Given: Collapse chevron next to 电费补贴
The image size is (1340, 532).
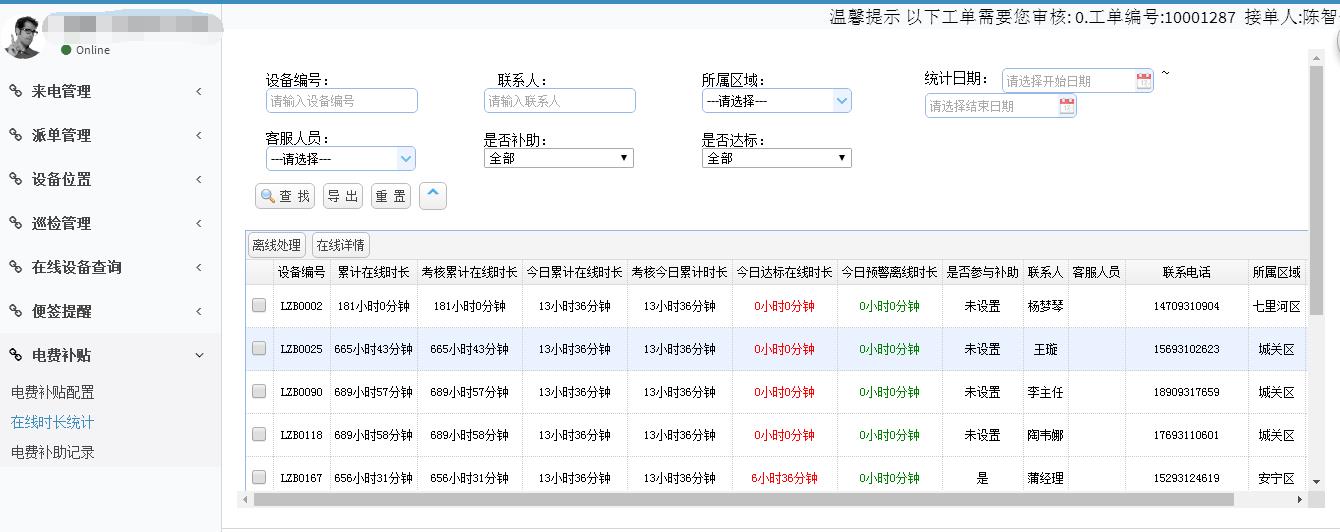Looking at the screenshot, I should [198, 355].
